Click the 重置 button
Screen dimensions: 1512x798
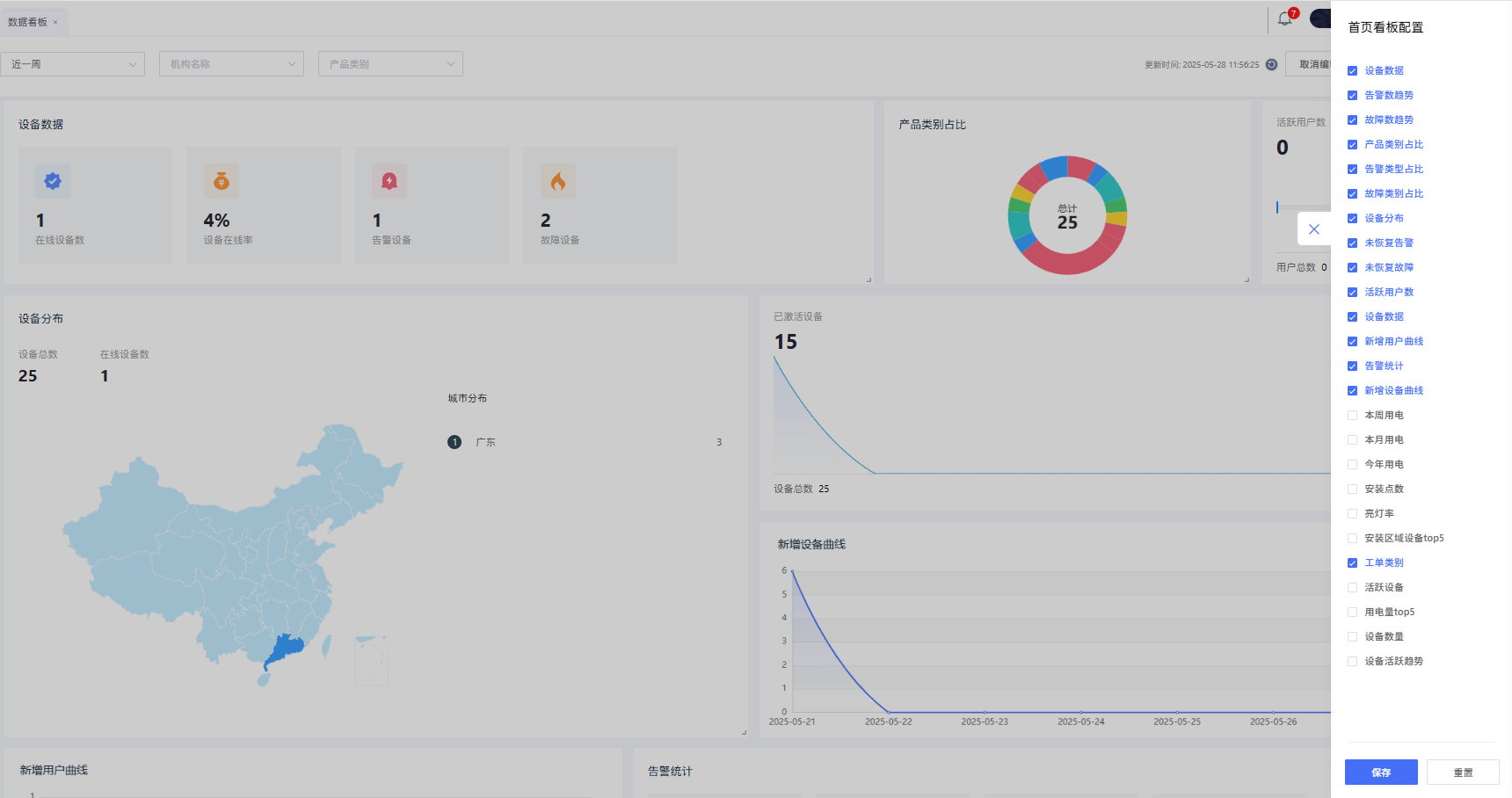point(1463,772)
